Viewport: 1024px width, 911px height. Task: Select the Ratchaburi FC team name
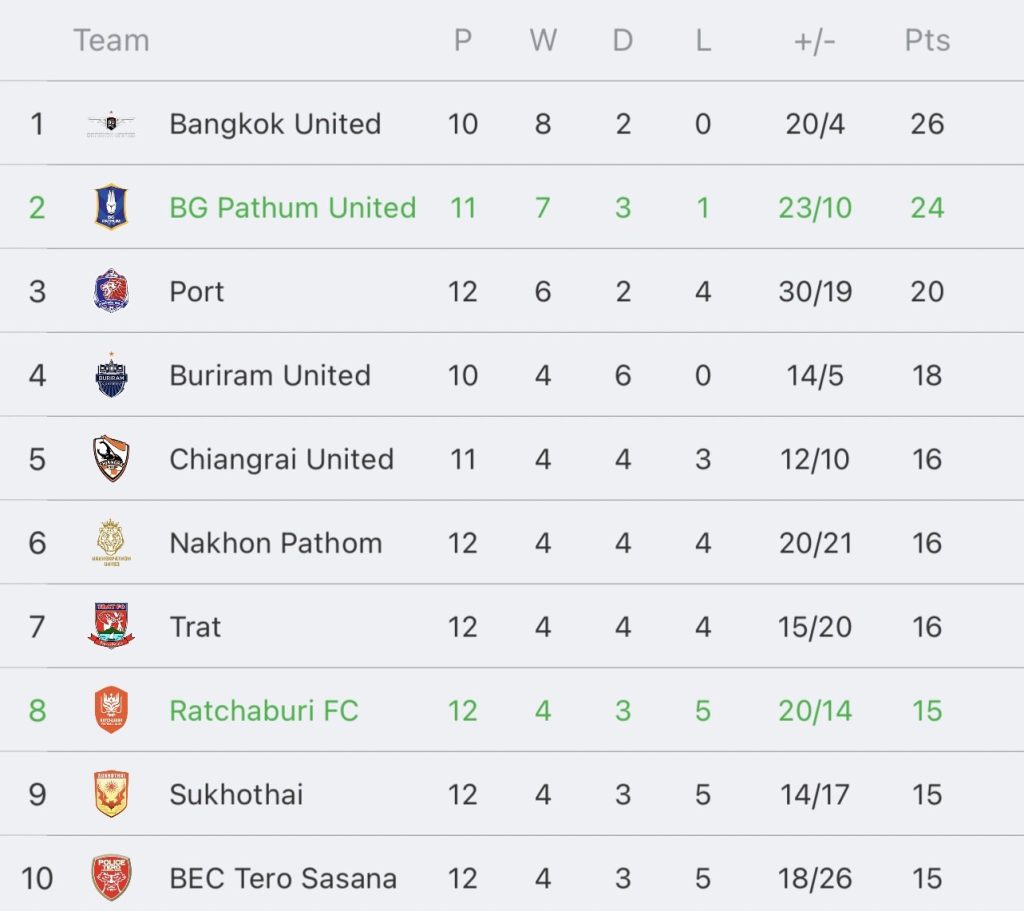point(264,711)
